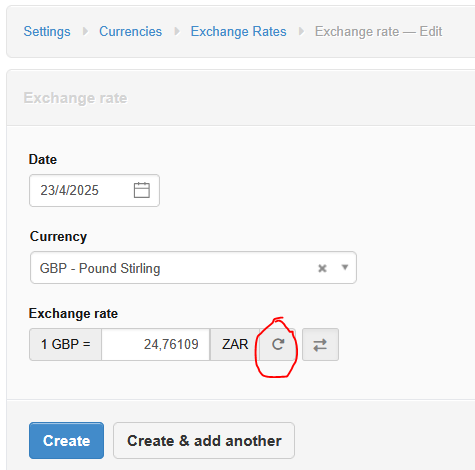Click the arrow separator after Currencies
This screenshot has width=475, height=470.
coord(177,31)
